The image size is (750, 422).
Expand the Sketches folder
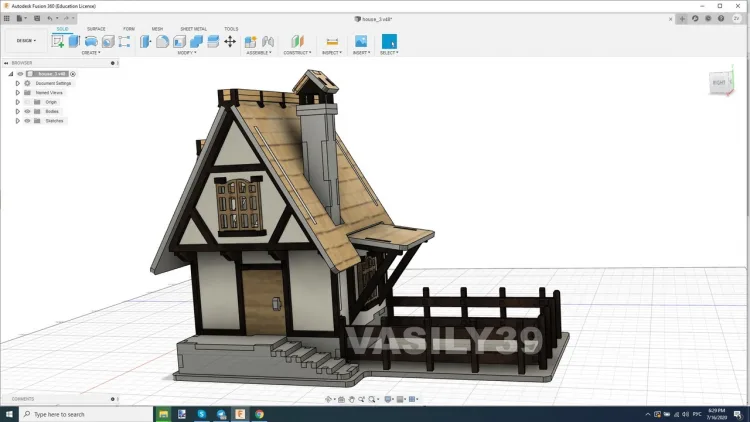coord(18,121)
